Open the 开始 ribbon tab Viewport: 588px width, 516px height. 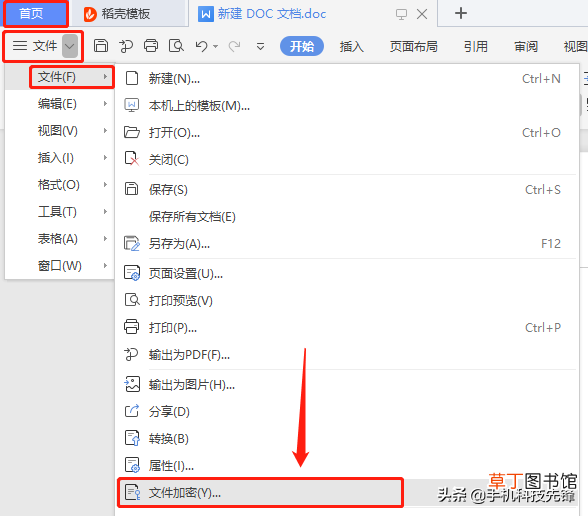[302, 46]
